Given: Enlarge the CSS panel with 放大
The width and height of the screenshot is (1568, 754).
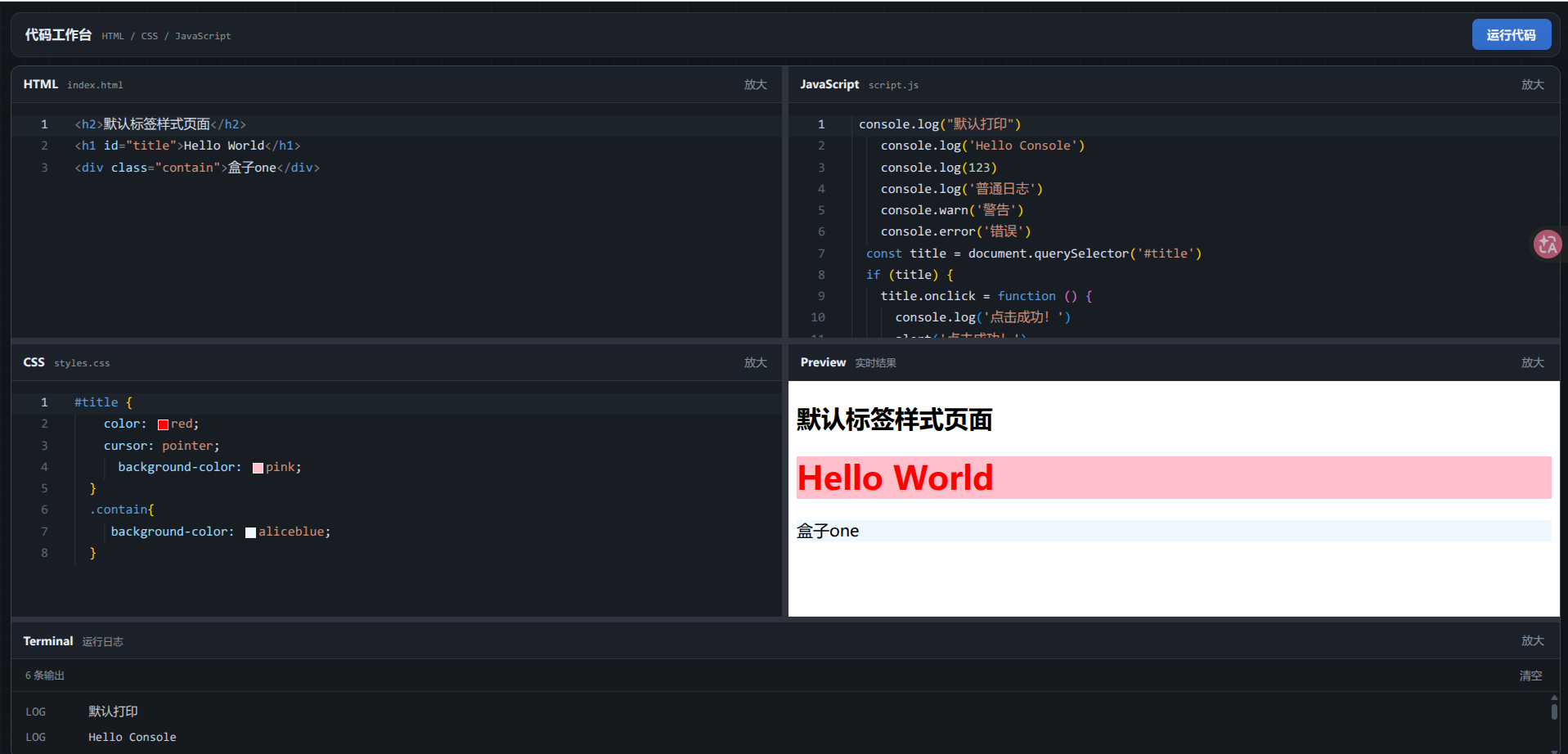Looking at the screenshot, I should coord(755,362).
